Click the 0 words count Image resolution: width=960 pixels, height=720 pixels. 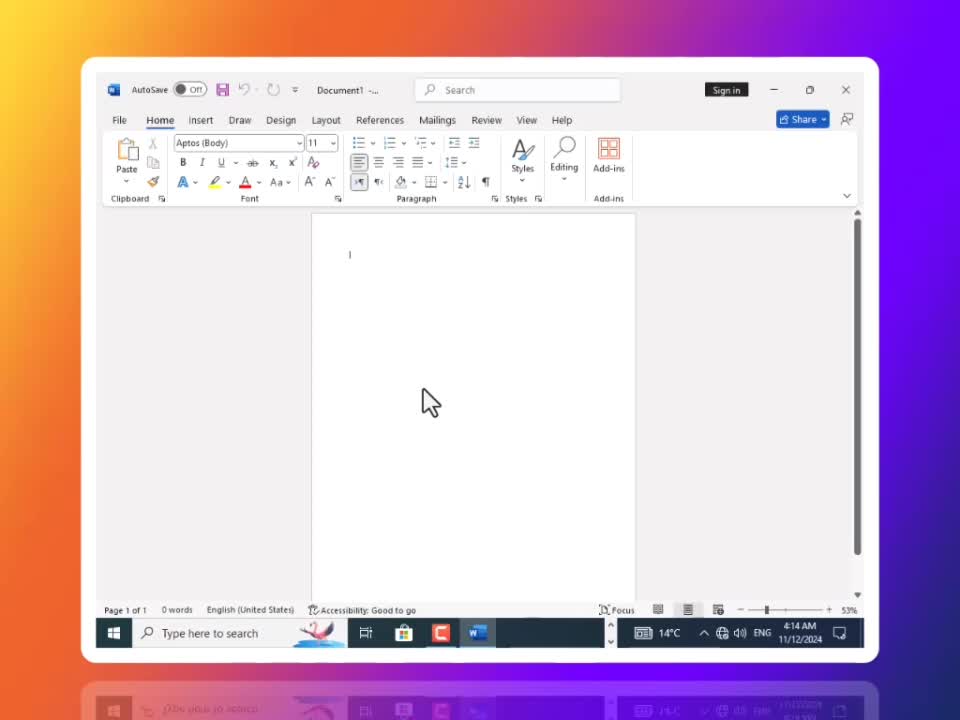tap(177, 610)
